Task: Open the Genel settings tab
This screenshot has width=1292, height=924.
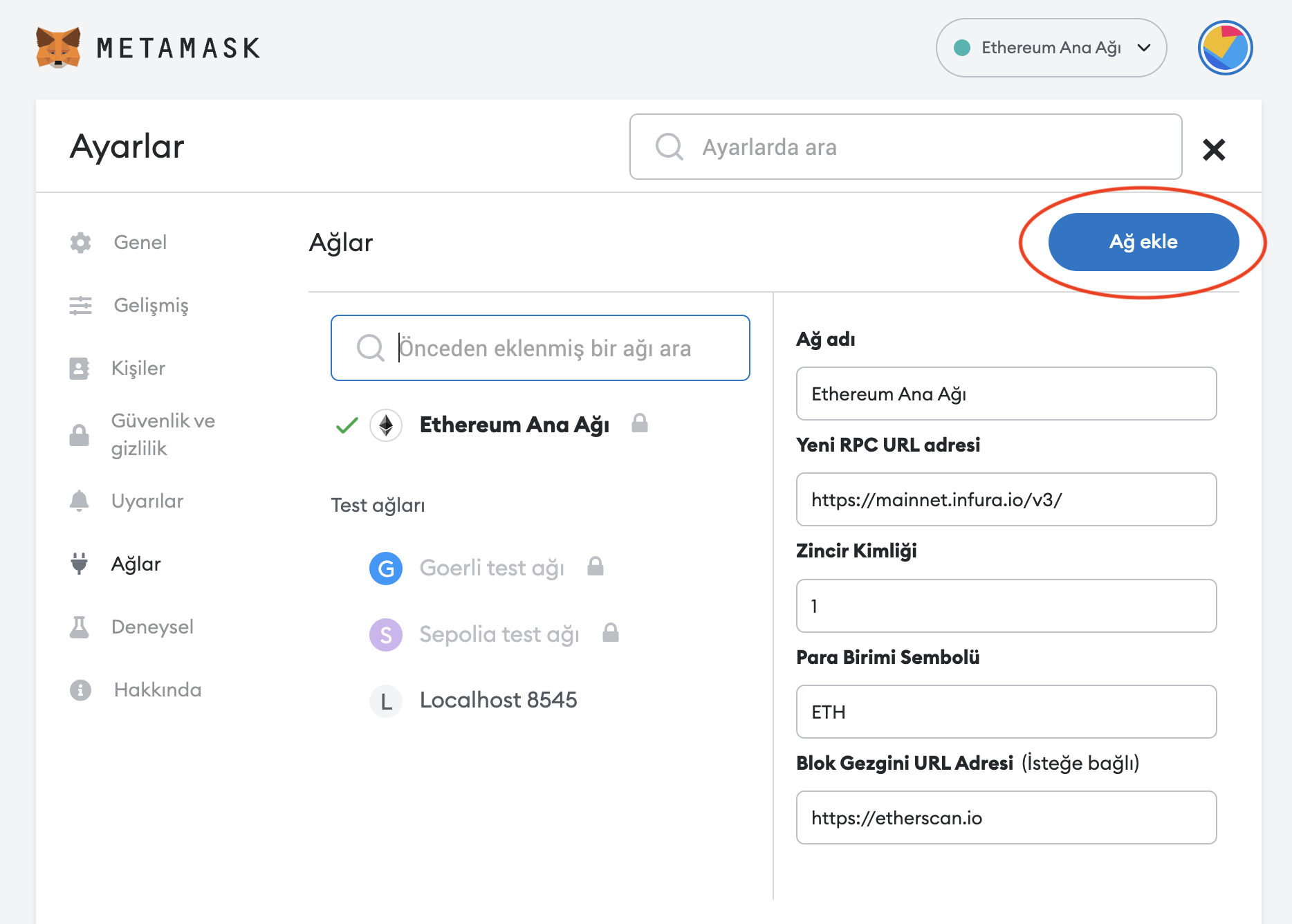Action: (x=140, y=242)
